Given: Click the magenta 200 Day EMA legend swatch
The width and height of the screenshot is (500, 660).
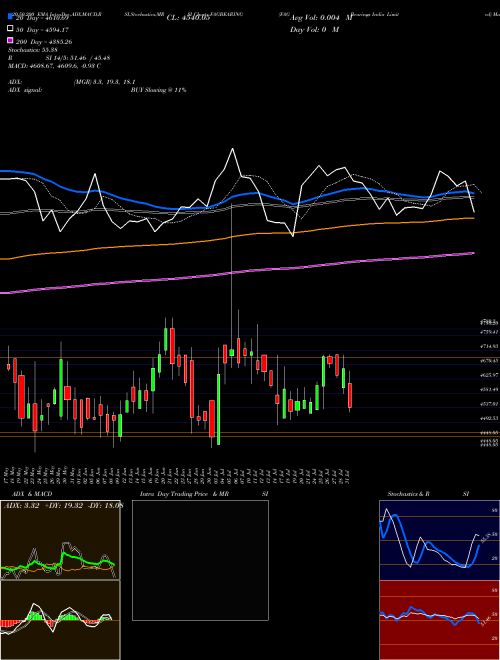Looking at the screenshot, I should click(10, 40).
